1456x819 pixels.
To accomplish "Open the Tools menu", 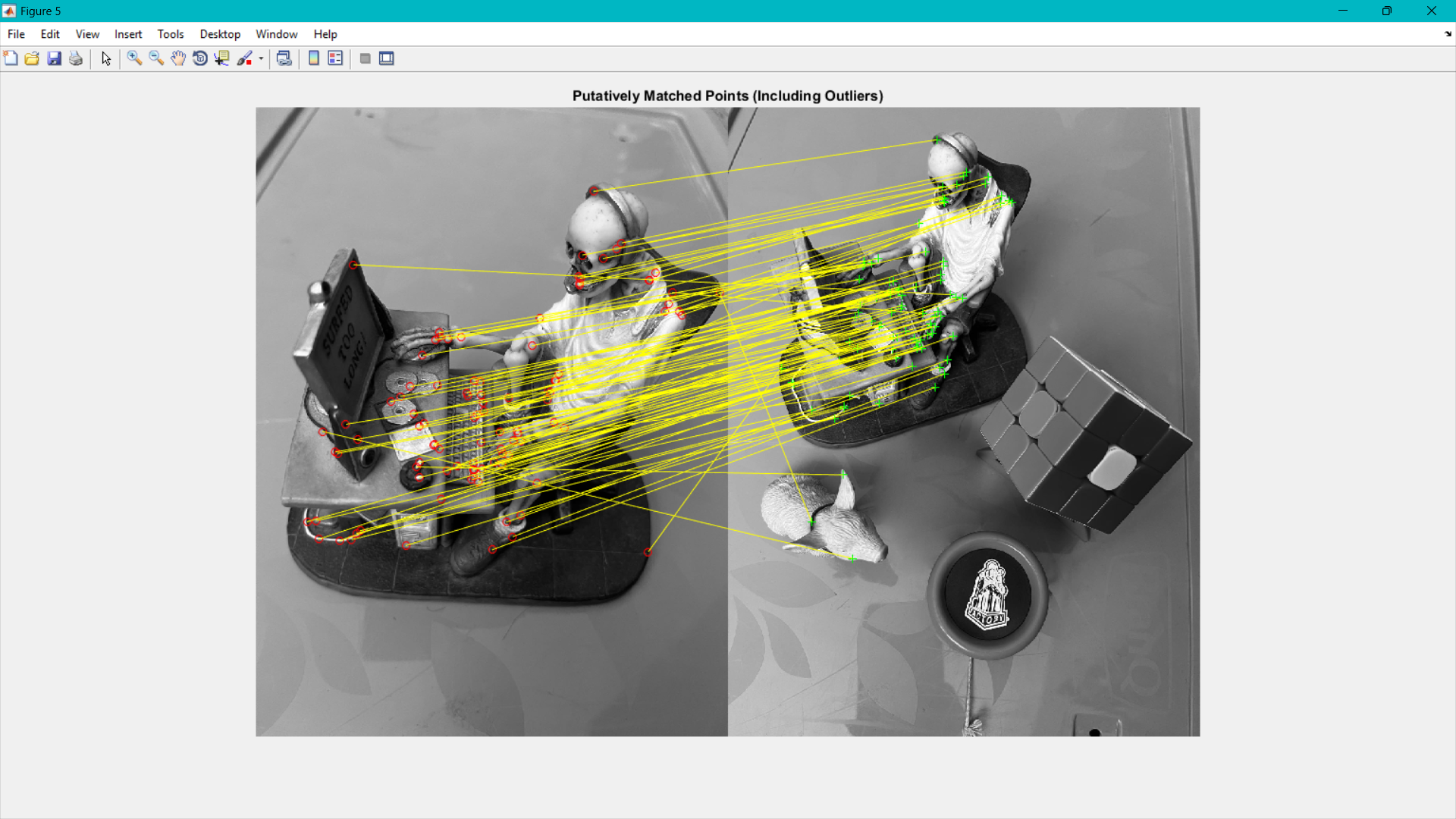I will click(x=171, y=34).
